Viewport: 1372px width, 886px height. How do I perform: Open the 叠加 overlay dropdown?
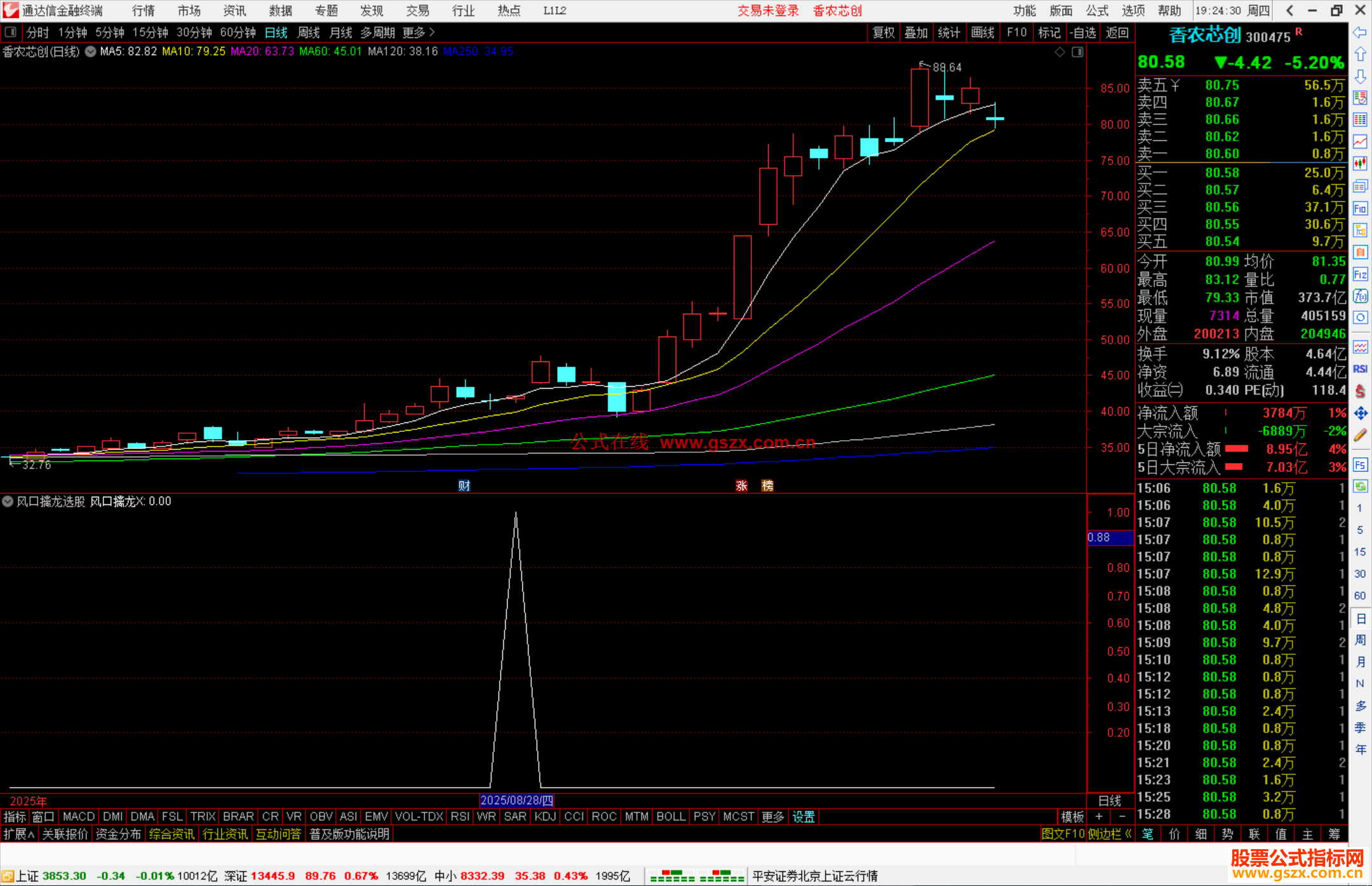click(916, 32)
